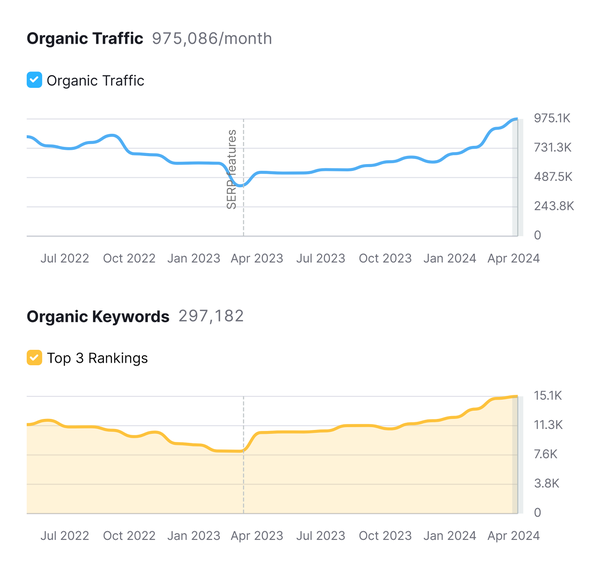Click the Organic Keywords section heading
Image resolution: width=600 pixels, height=572 pixels.
98,316
